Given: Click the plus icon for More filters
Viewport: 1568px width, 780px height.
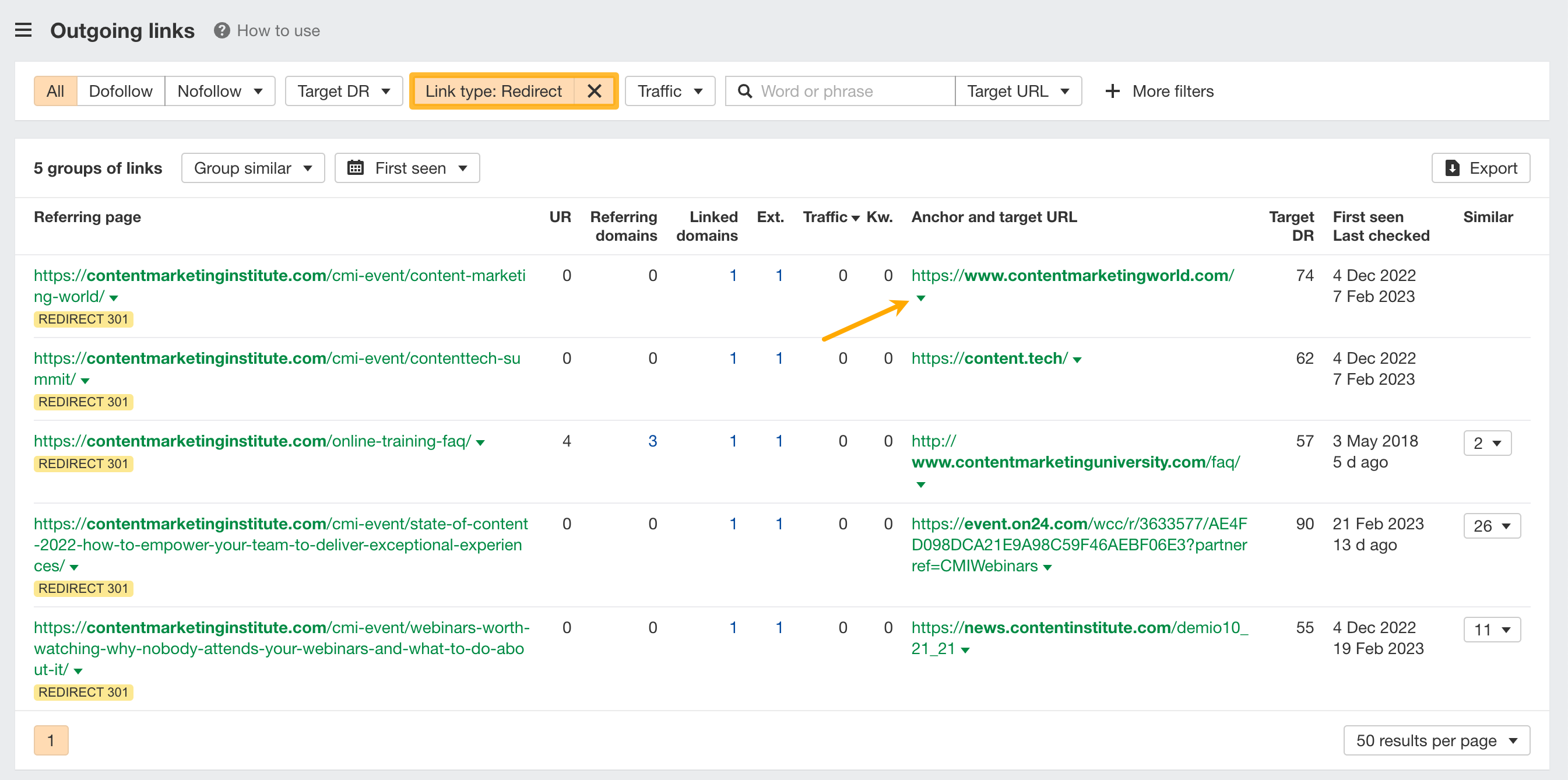Looking at the screenshot, I should pyautogui.click(x=1112, y=92).
